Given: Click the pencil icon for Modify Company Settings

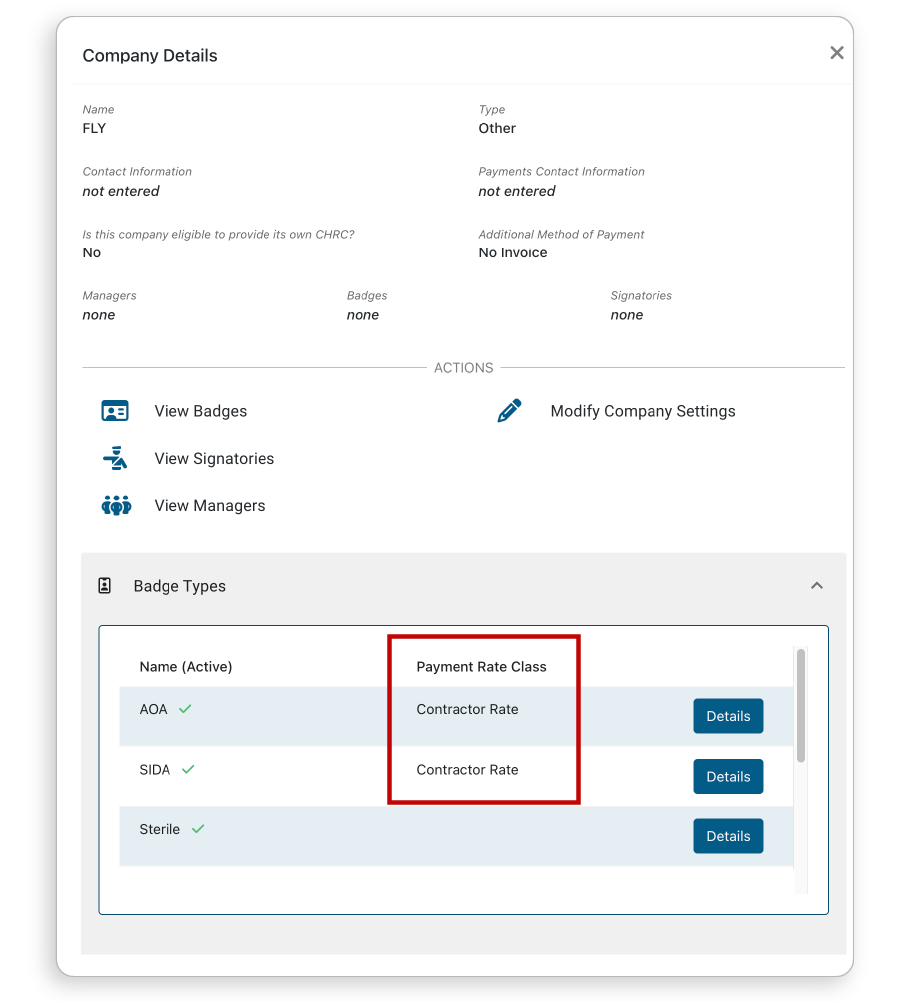Looking at the screenshot, I should [x=509, y=411].
